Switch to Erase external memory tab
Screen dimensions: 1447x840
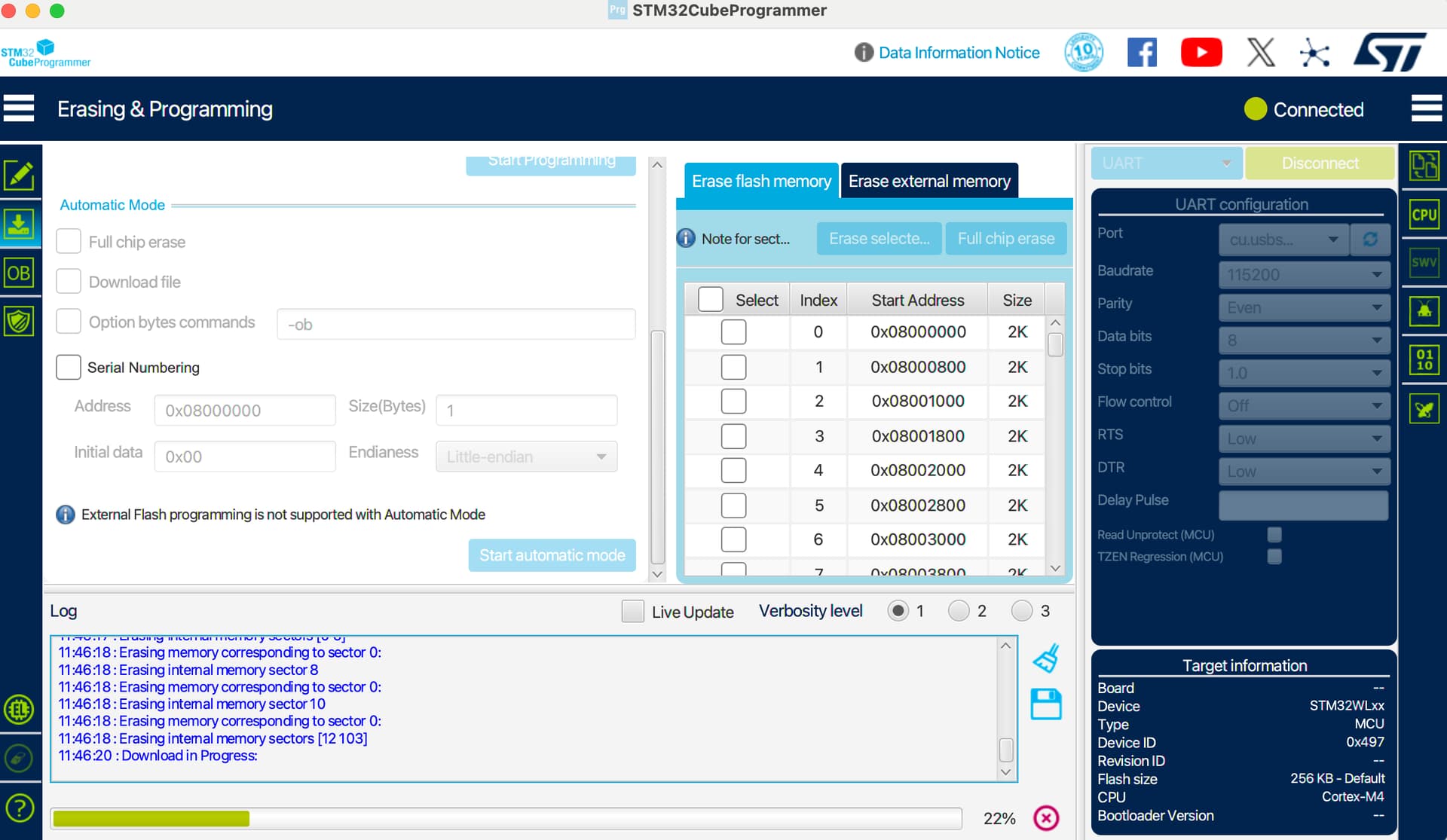tap(929, 182)
